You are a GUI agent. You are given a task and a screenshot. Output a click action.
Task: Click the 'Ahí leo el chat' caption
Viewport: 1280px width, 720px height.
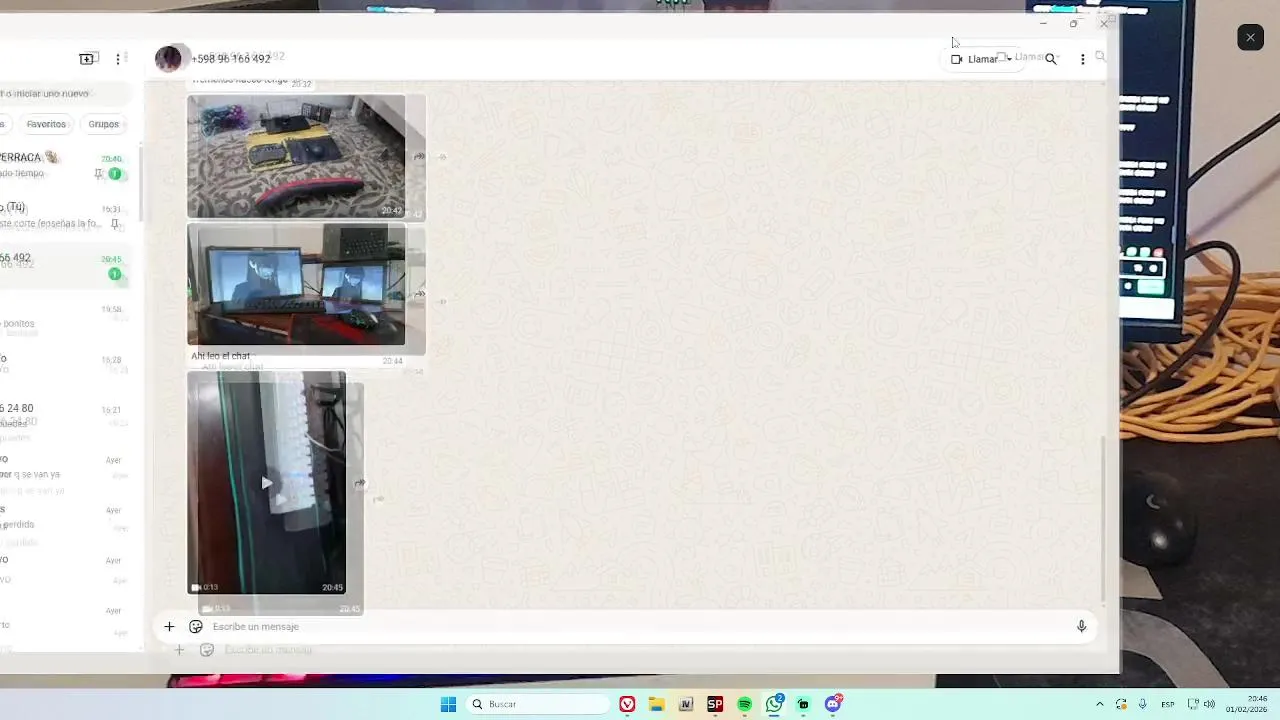(221, 356)
